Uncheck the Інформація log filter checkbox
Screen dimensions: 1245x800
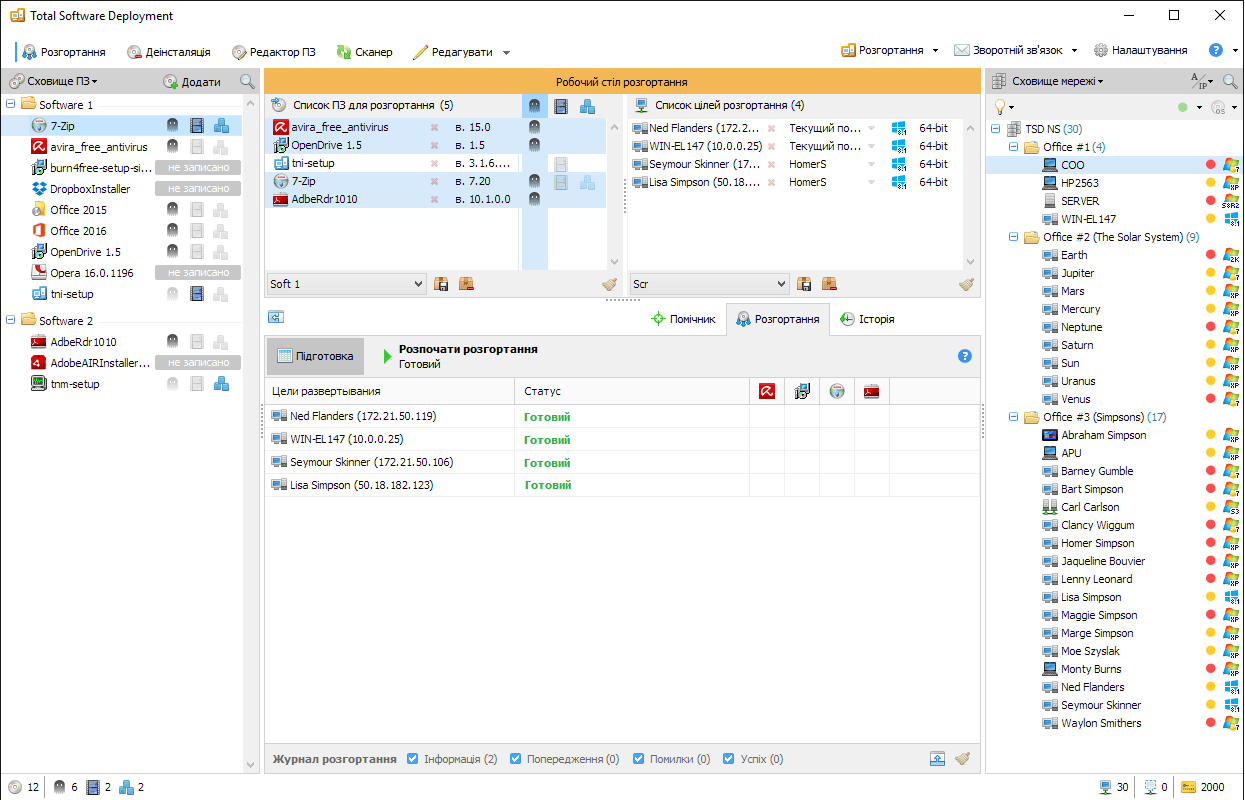coord(412,759)
